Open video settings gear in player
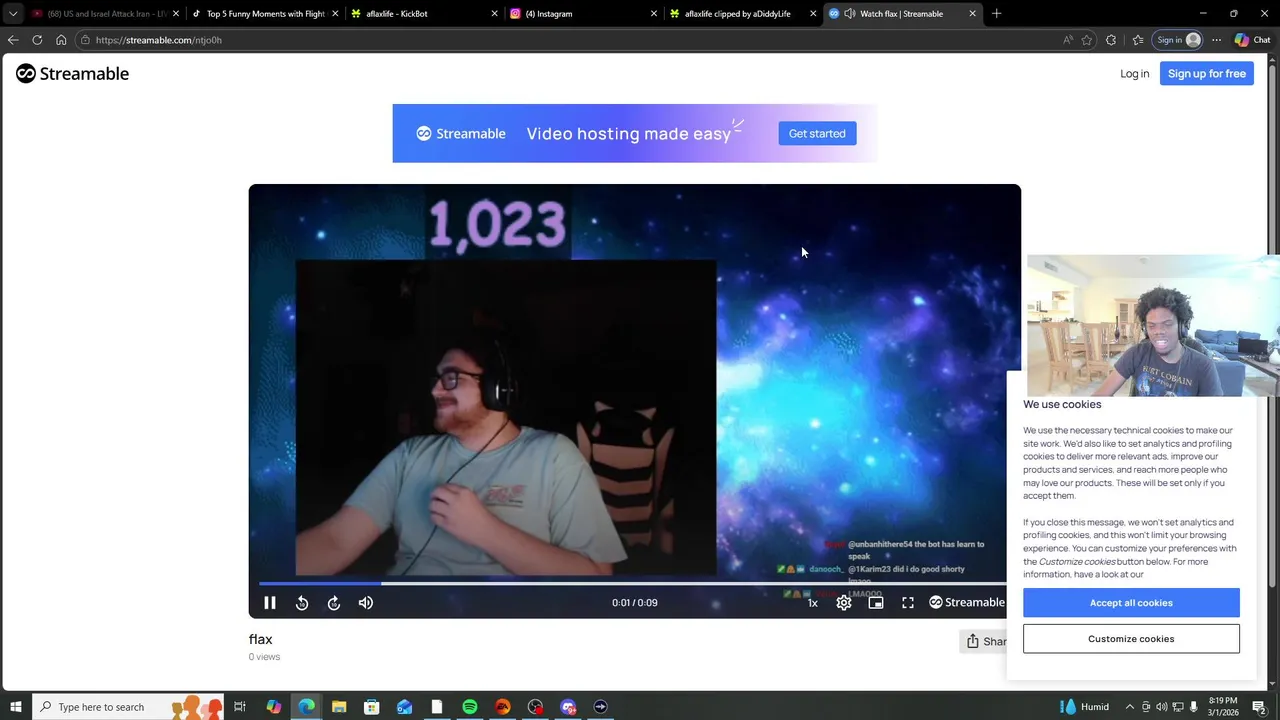This screenshot has height=720, width=1280. coord(844,603)
